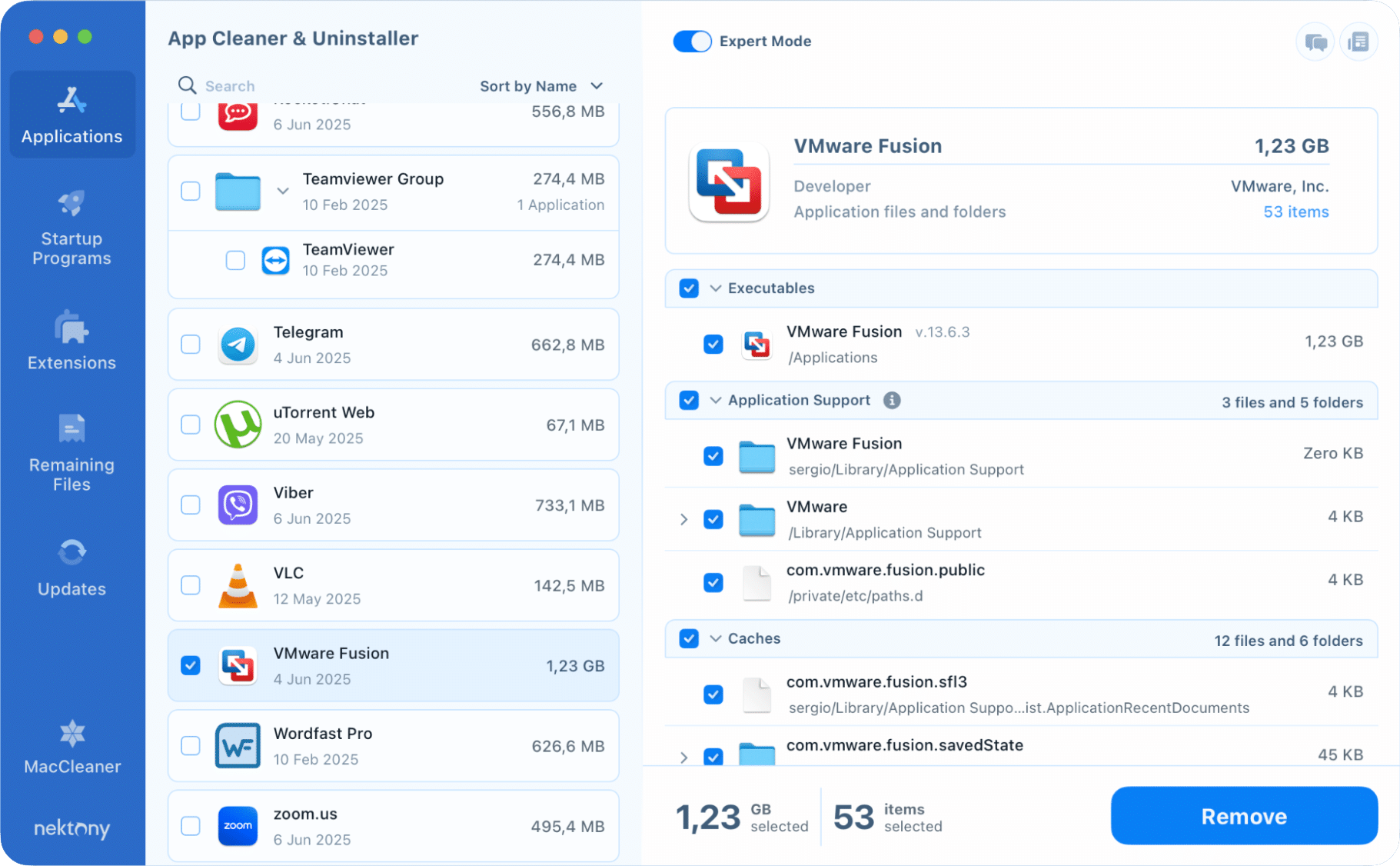Screen dimensions: 1400x866
Task: Open the news panel icon
Action: click(x=1358, y=42)
